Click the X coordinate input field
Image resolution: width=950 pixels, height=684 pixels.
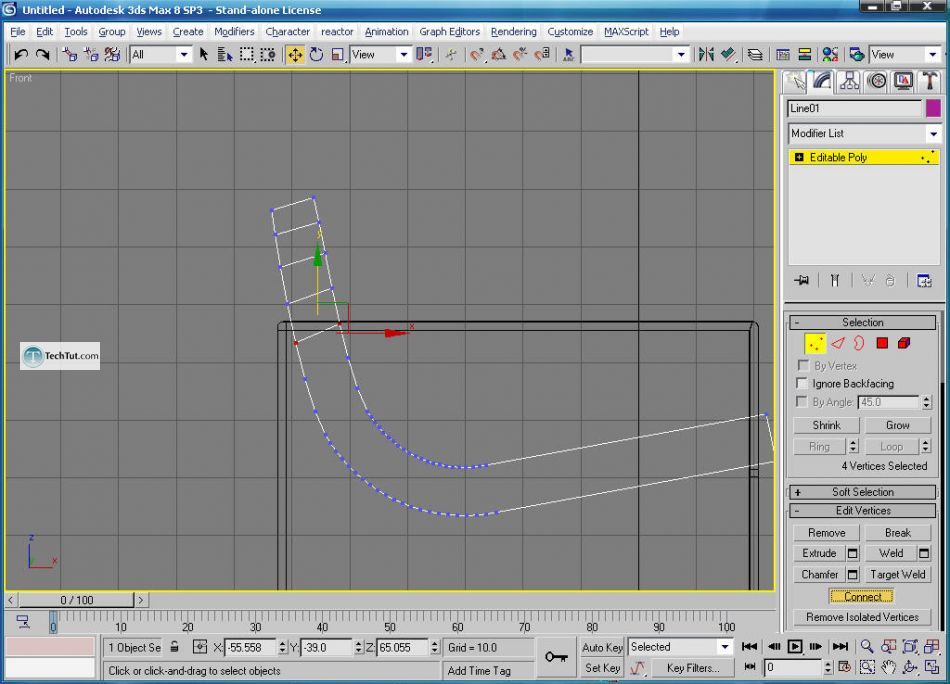pos(251,647)
